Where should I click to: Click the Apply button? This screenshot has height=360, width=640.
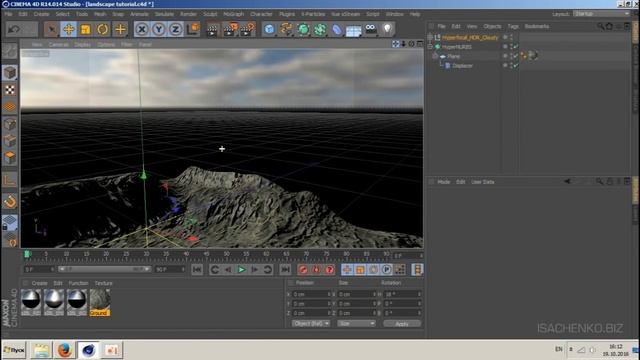[x=402, y=323]
